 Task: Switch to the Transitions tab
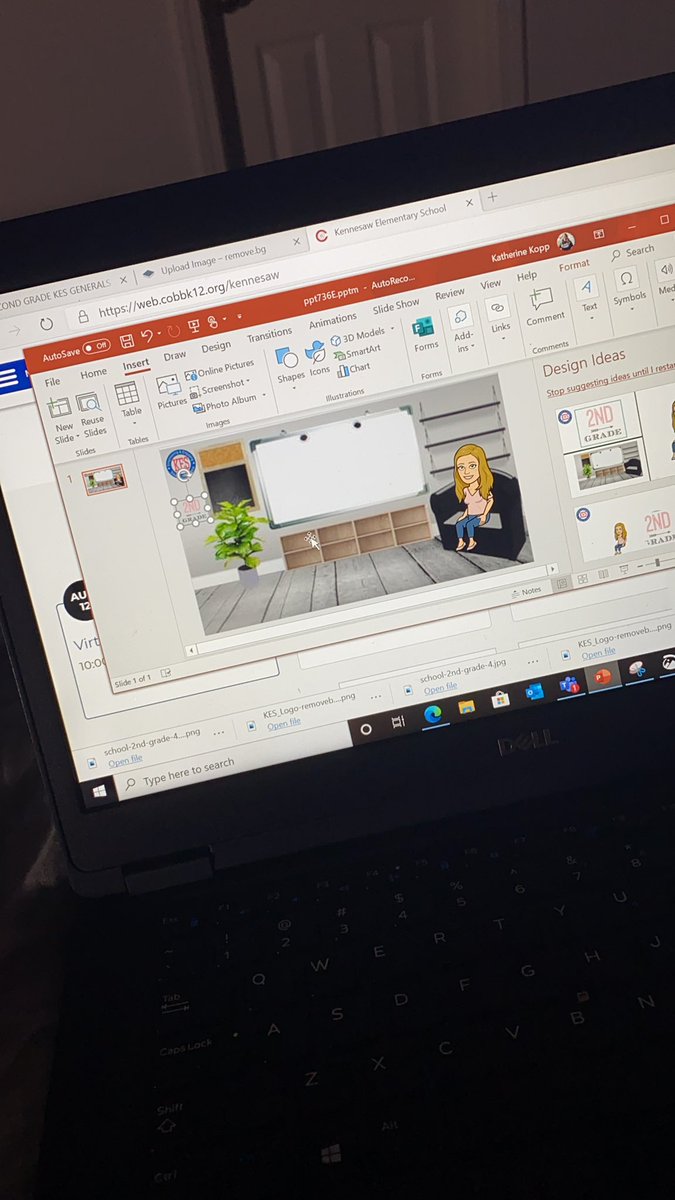pyautogui.click(x=270, y=335)
